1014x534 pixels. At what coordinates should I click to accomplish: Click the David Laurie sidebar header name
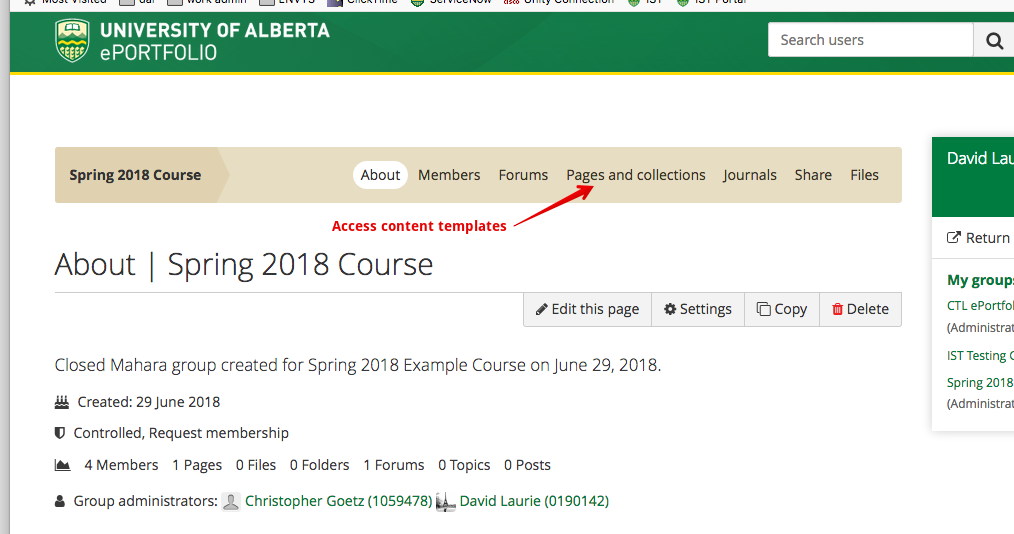pos(980,158)
